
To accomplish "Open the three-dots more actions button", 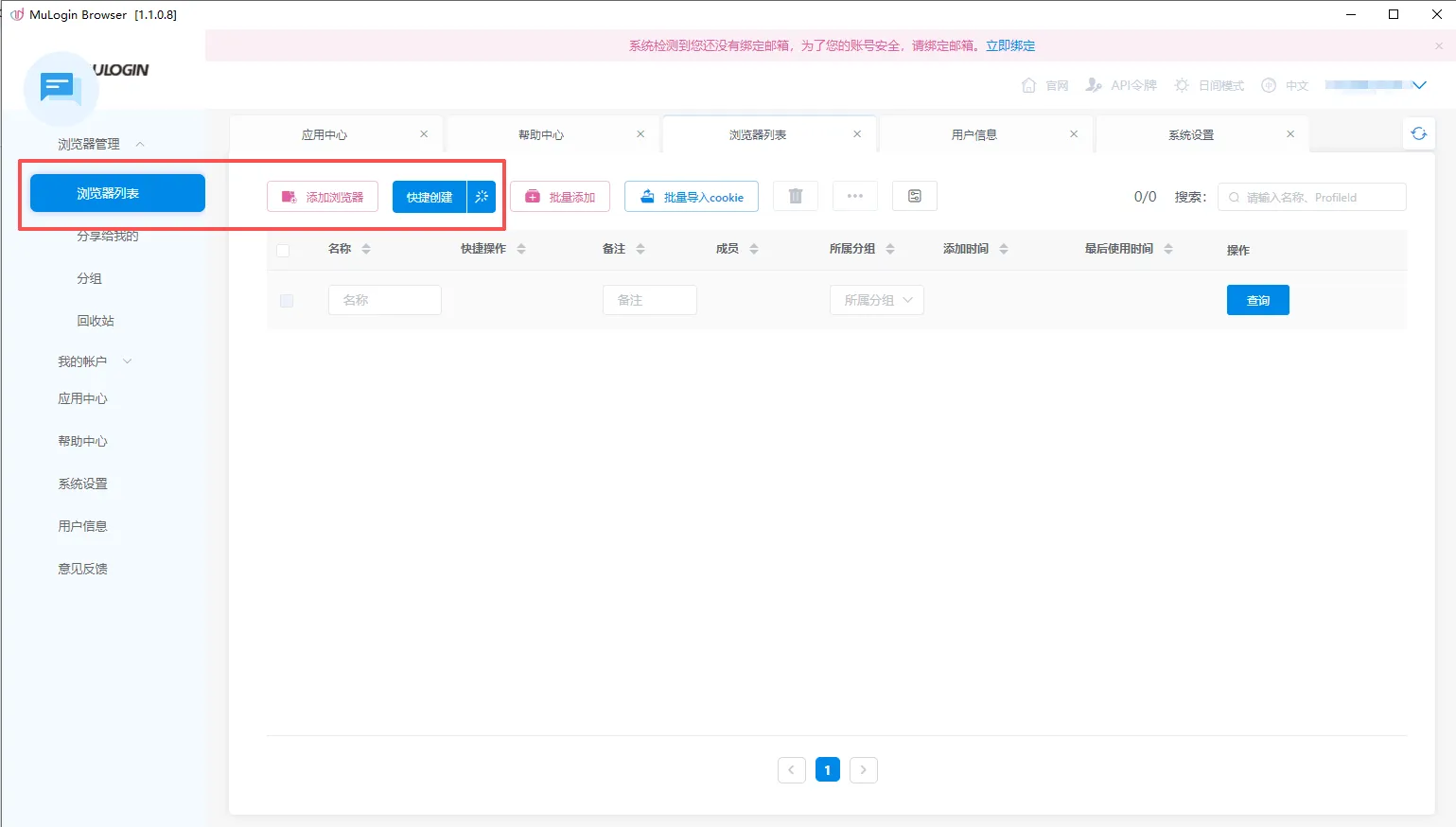I will (855, 196).
